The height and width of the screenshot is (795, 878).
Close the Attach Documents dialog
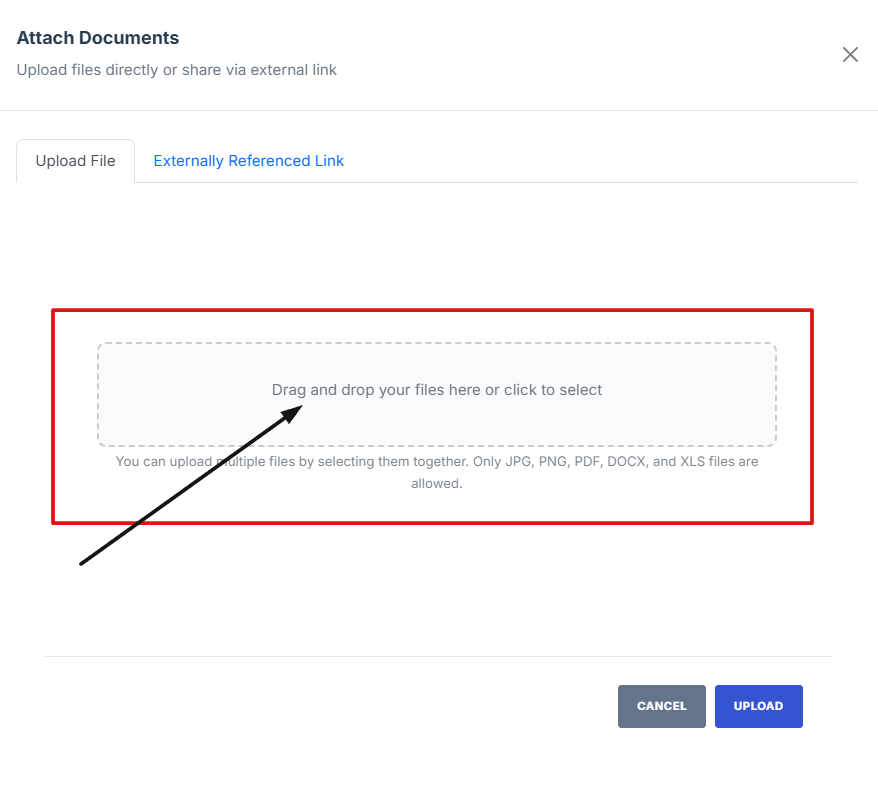tap(850, 55)
